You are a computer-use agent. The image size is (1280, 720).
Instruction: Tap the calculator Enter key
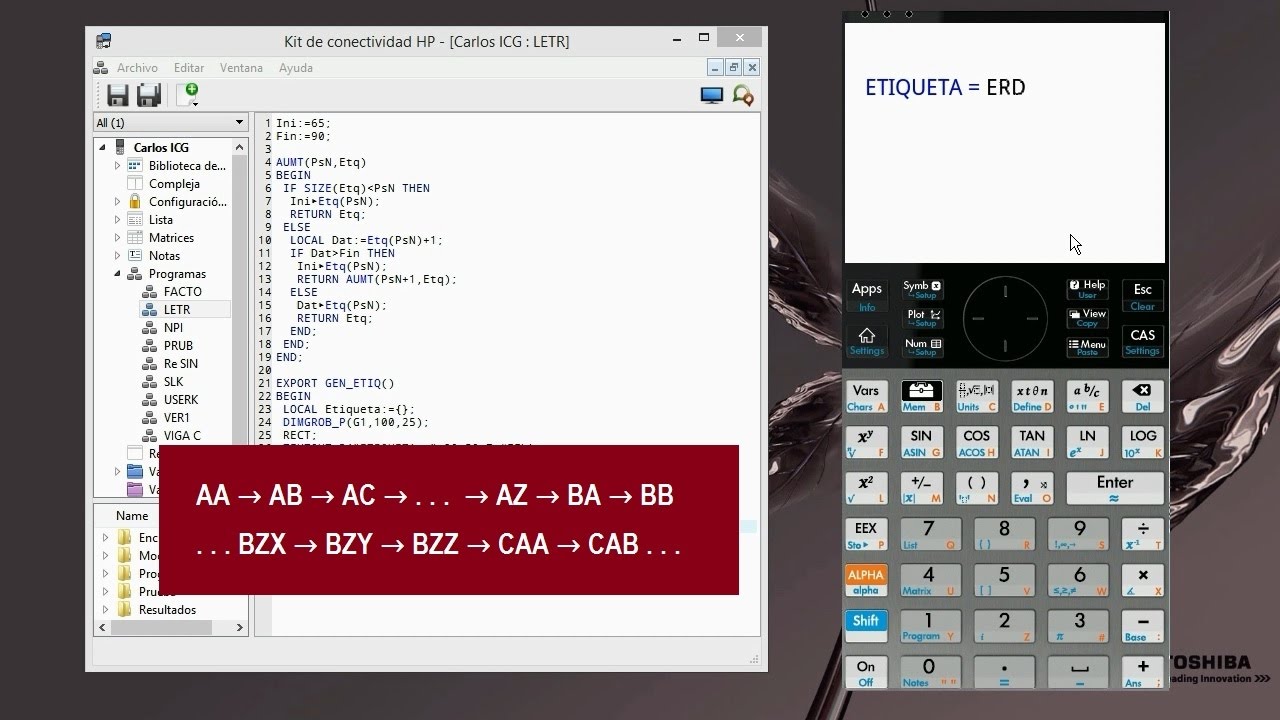tap(1115, 488)
